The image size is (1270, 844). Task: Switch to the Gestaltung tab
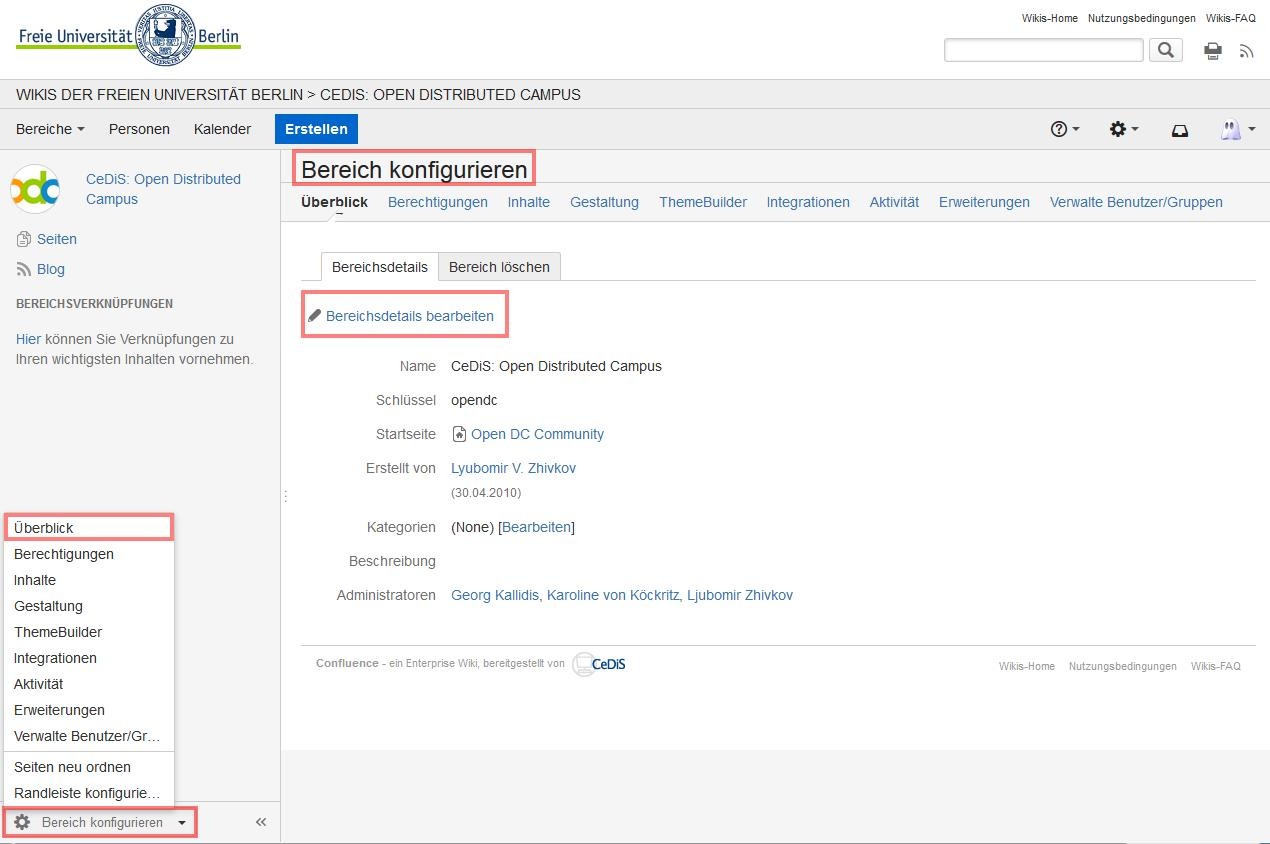point(604,202)
